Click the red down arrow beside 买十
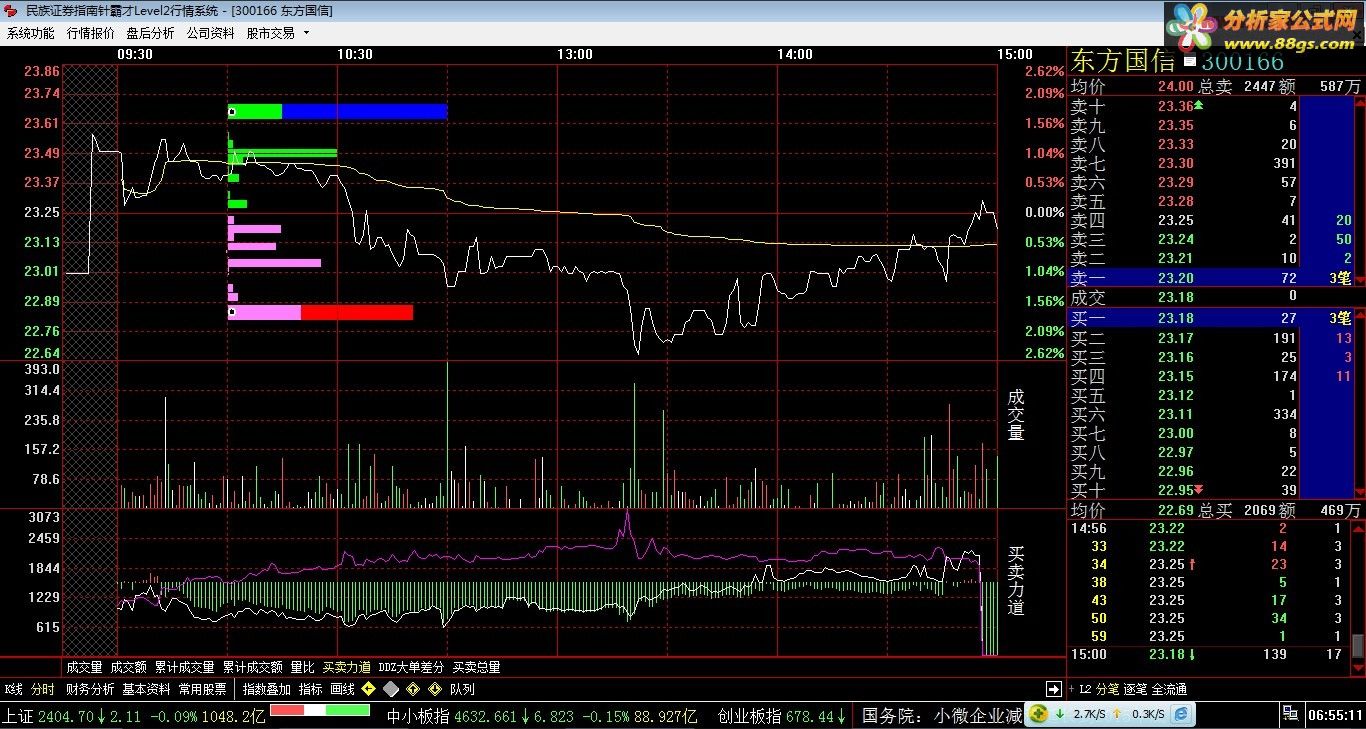The width and height of the screenshot is (1366, 729). pos(1199,489)
